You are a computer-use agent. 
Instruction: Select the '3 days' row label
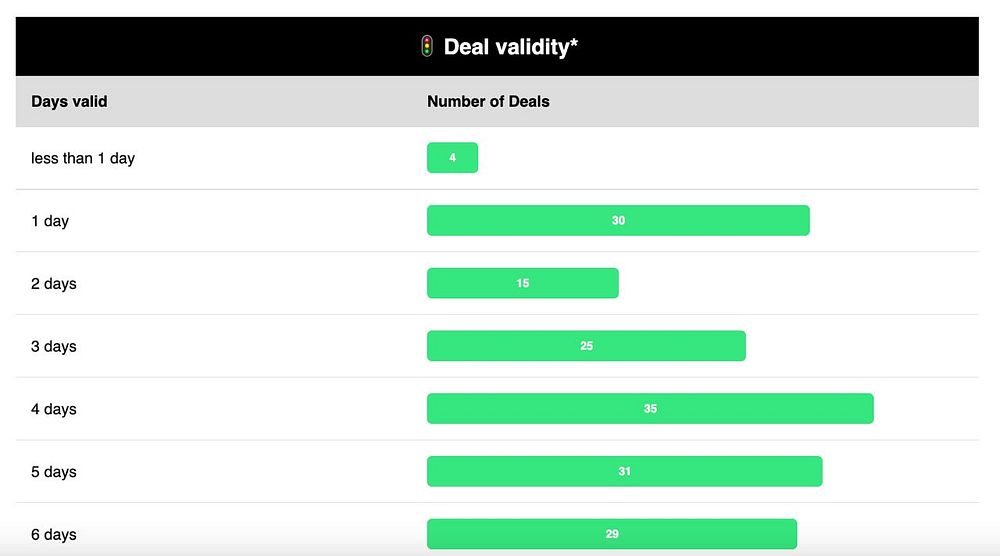click(x=54, y=346)
